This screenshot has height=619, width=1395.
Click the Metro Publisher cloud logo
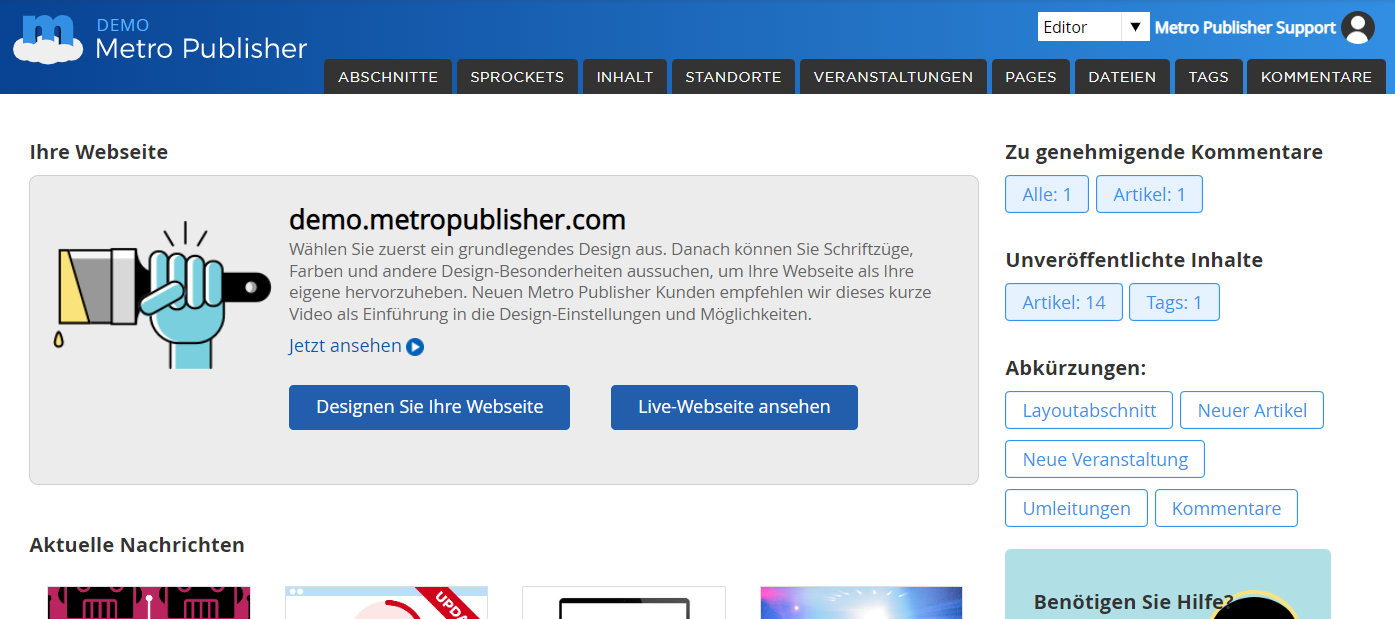point(47,40)
